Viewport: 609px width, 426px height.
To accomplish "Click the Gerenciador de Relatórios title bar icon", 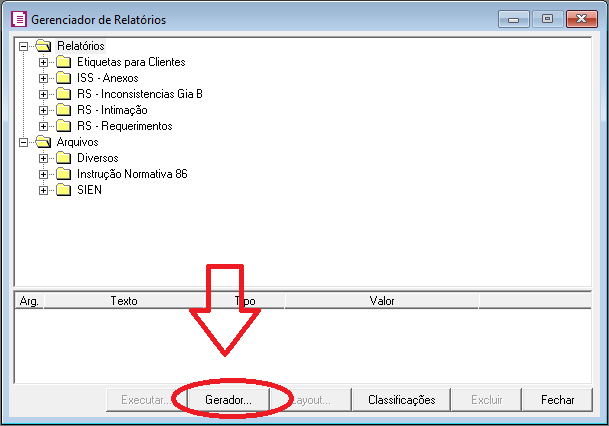I will pos(19,19).
